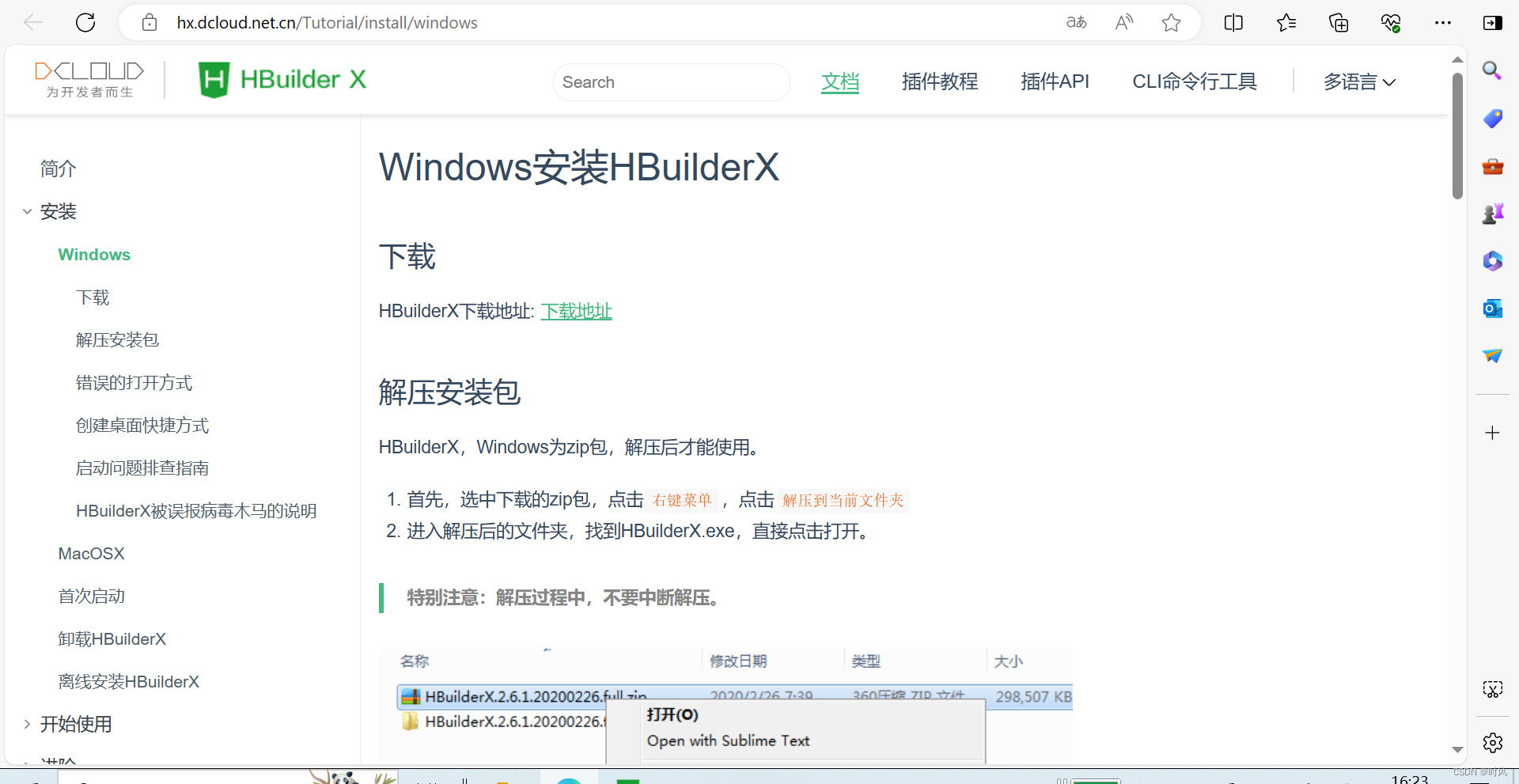This screenshot has height=784, width=1519.
Task: Click the scrollbar up arrow
Action: 1457,60
